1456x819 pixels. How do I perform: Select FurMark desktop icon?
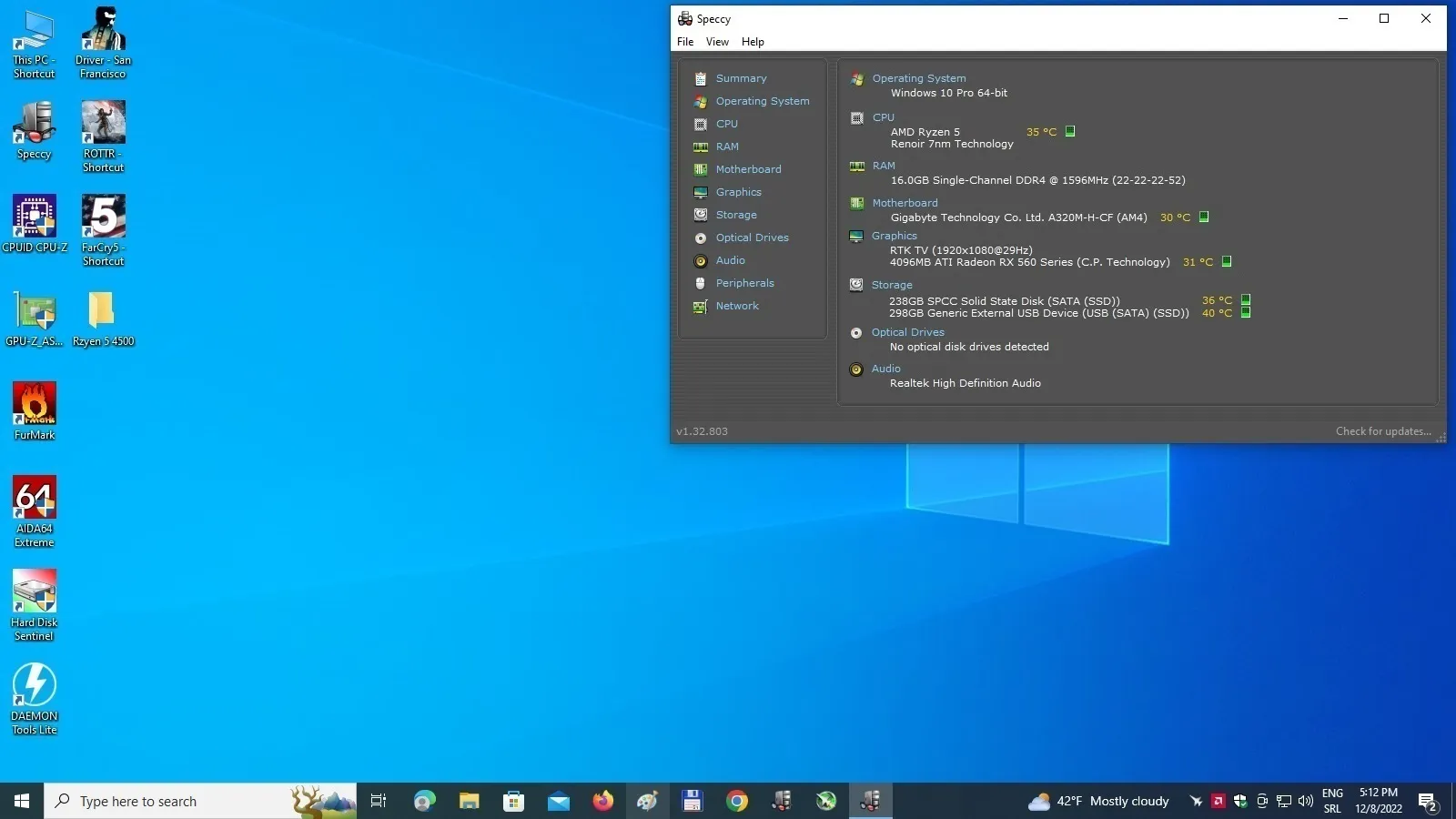35,411
